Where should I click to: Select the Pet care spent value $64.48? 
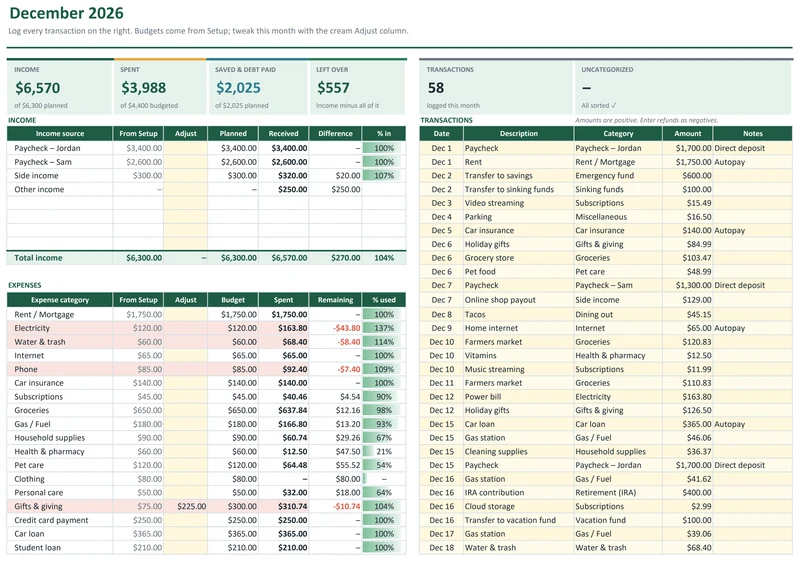coord(283,465)
